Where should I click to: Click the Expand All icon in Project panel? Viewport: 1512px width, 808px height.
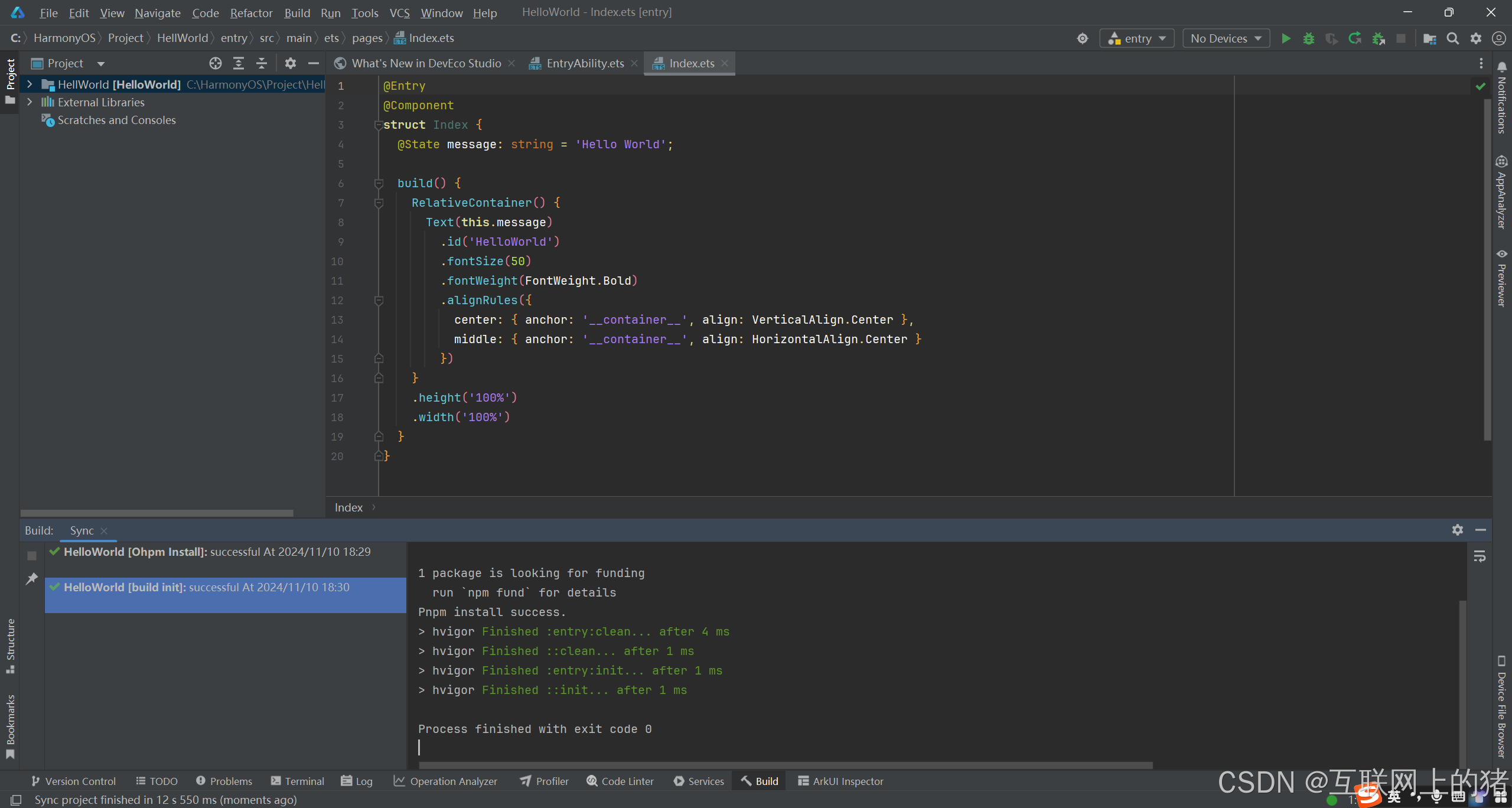point(239,63)
